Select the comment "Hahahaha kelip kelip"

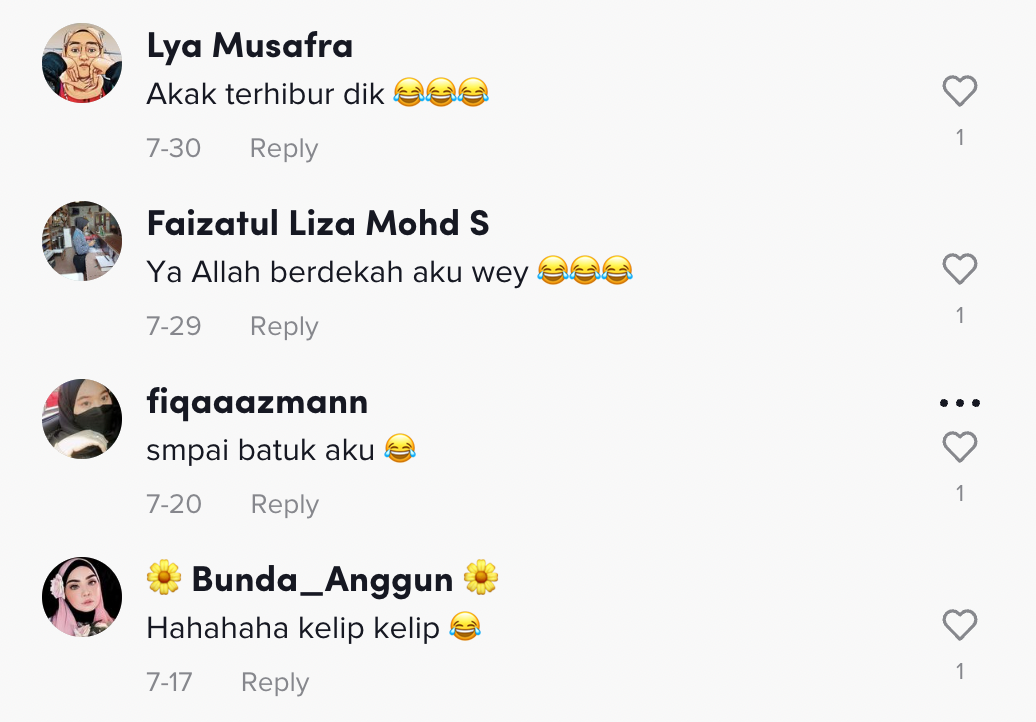pos(293,628)
